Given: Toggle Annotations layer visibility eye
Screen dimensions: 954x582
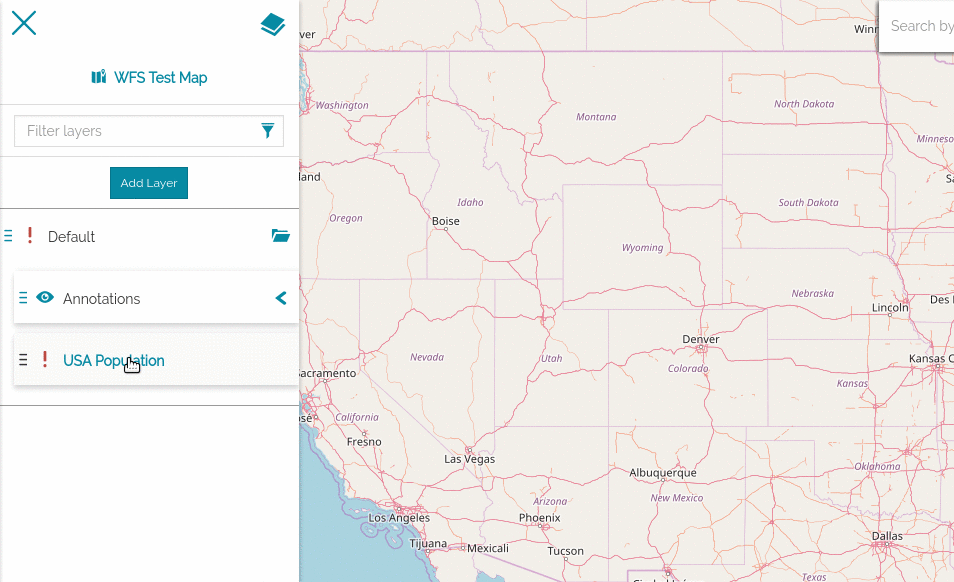Looking at the screenshot, I should tap(45, 297).
